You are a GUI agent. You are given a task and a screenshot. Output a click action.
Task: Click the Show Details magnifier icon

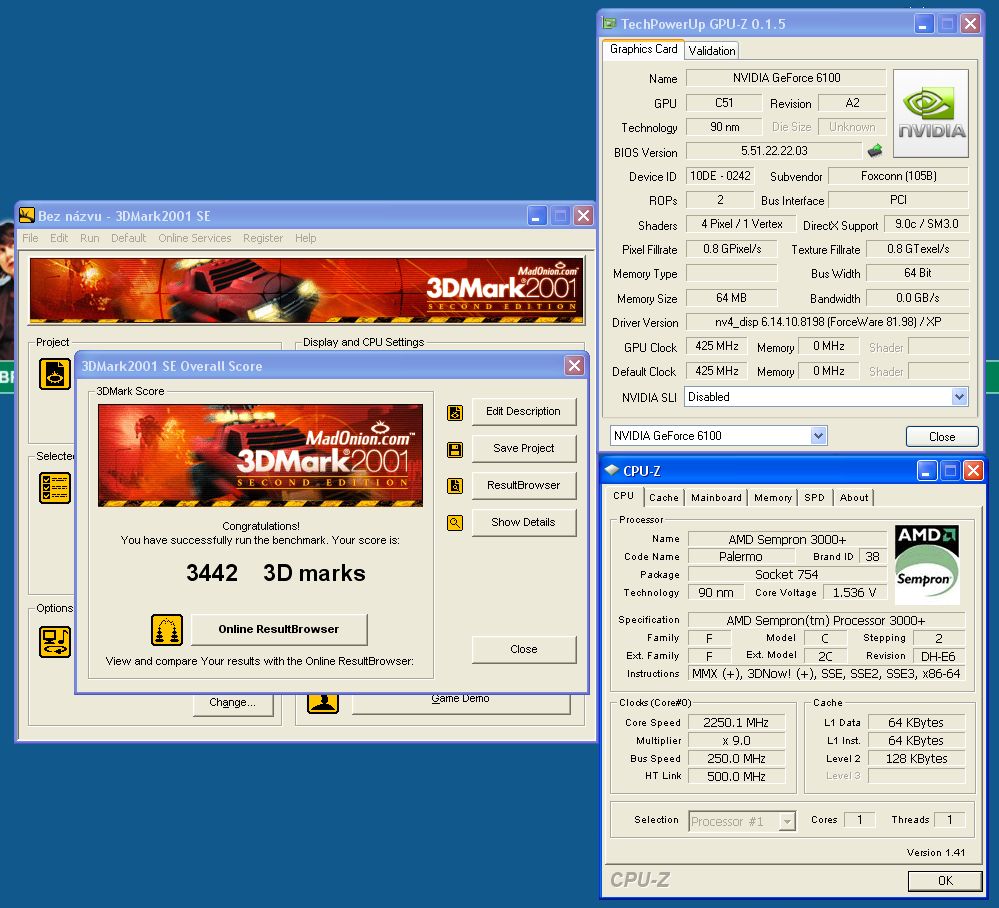(x=455, y=523)
